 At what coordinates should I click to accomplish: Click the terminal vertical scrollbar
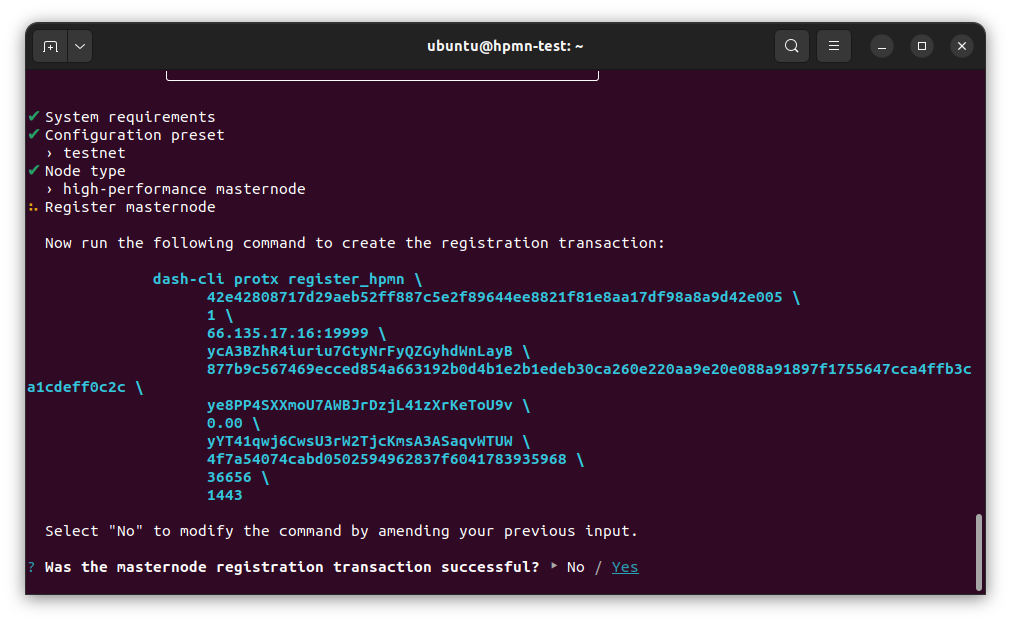(x=978, y=551)
